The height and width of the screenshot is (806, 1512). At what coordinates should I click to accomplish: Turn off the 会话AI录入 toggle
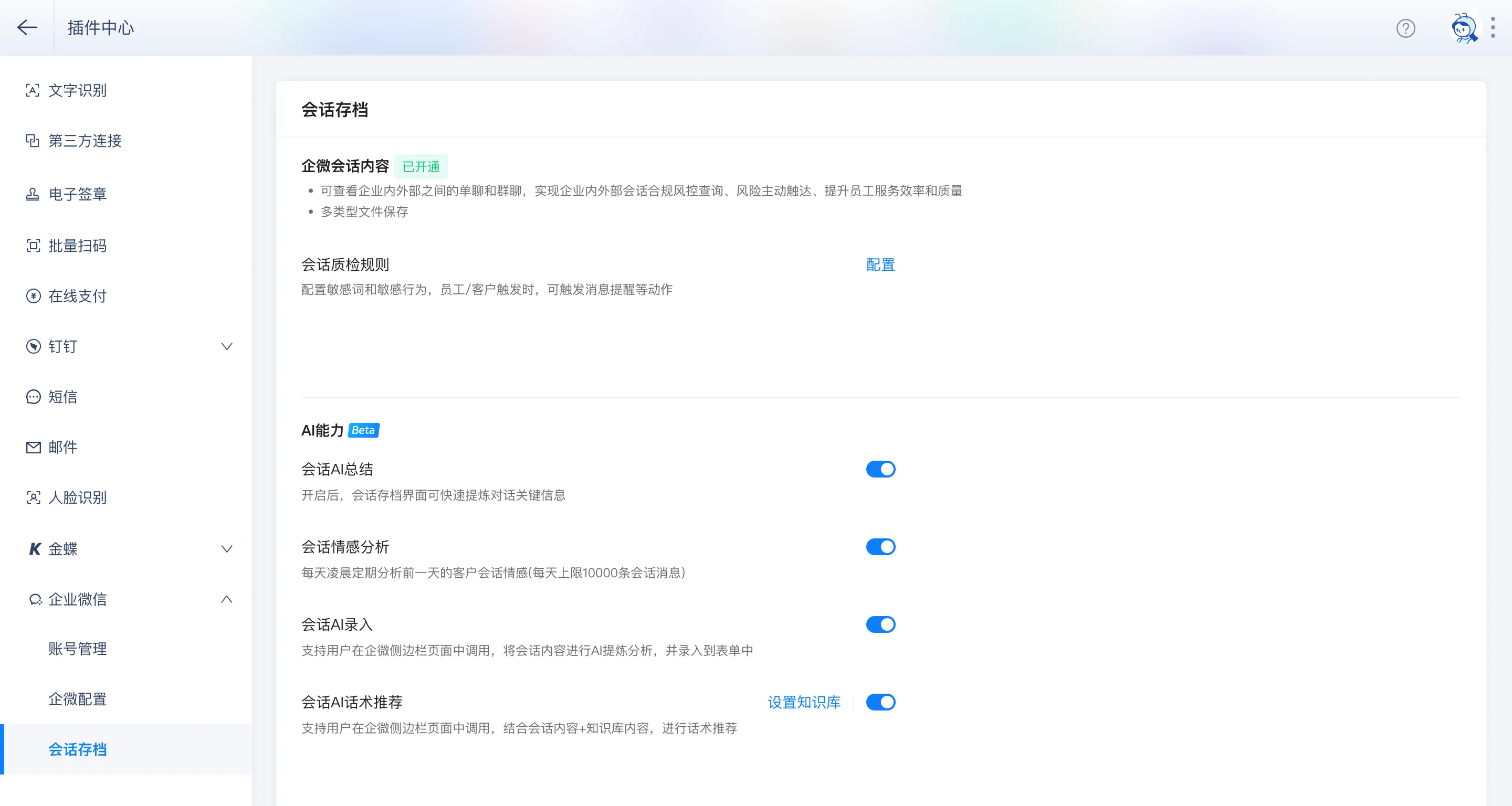coord(880,624)
